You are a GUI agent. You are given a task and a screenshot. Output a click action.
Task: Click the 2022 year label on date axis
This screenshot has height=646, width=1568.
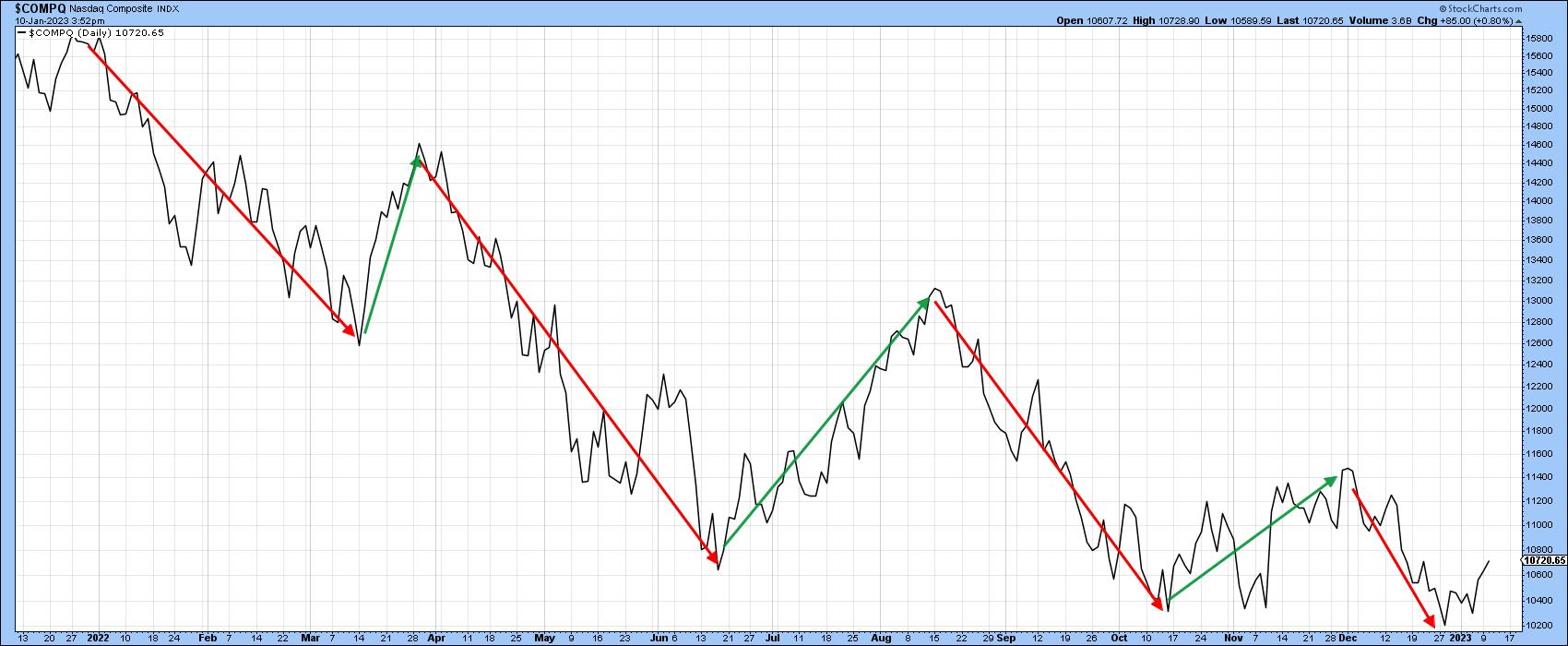[97, 638]
